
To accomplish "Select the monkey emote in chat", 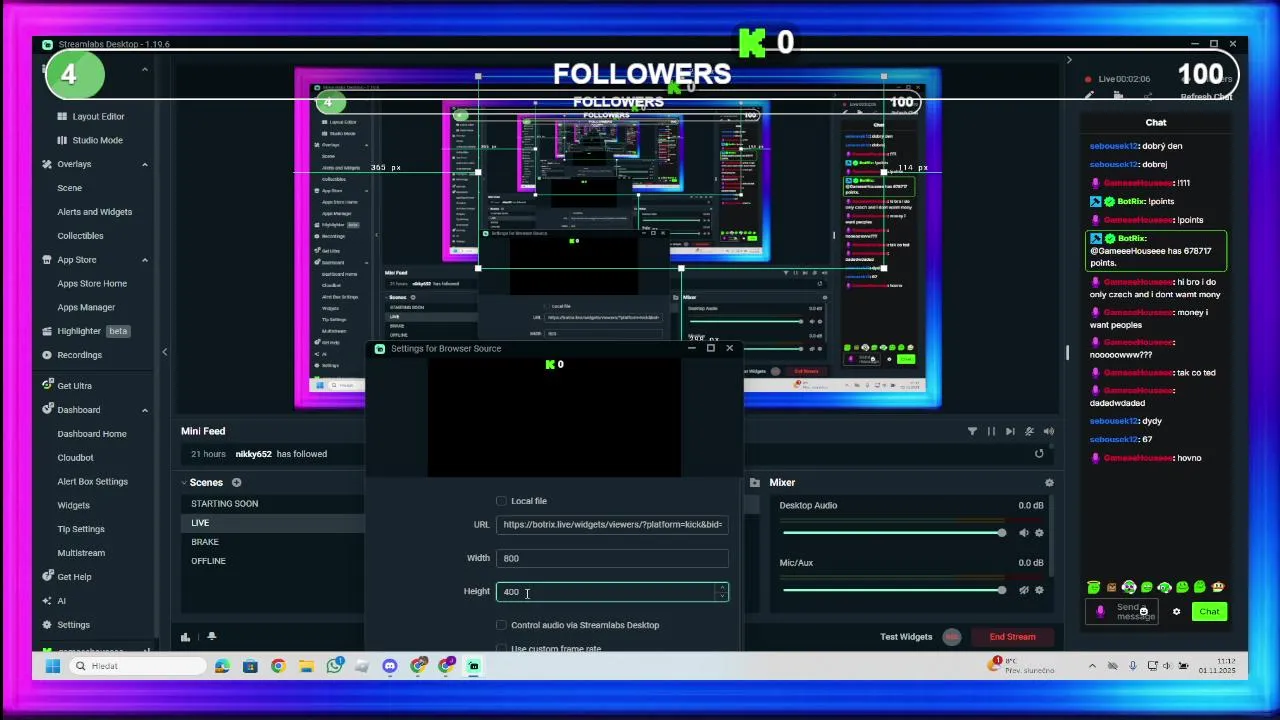I will pos(1217,588).
